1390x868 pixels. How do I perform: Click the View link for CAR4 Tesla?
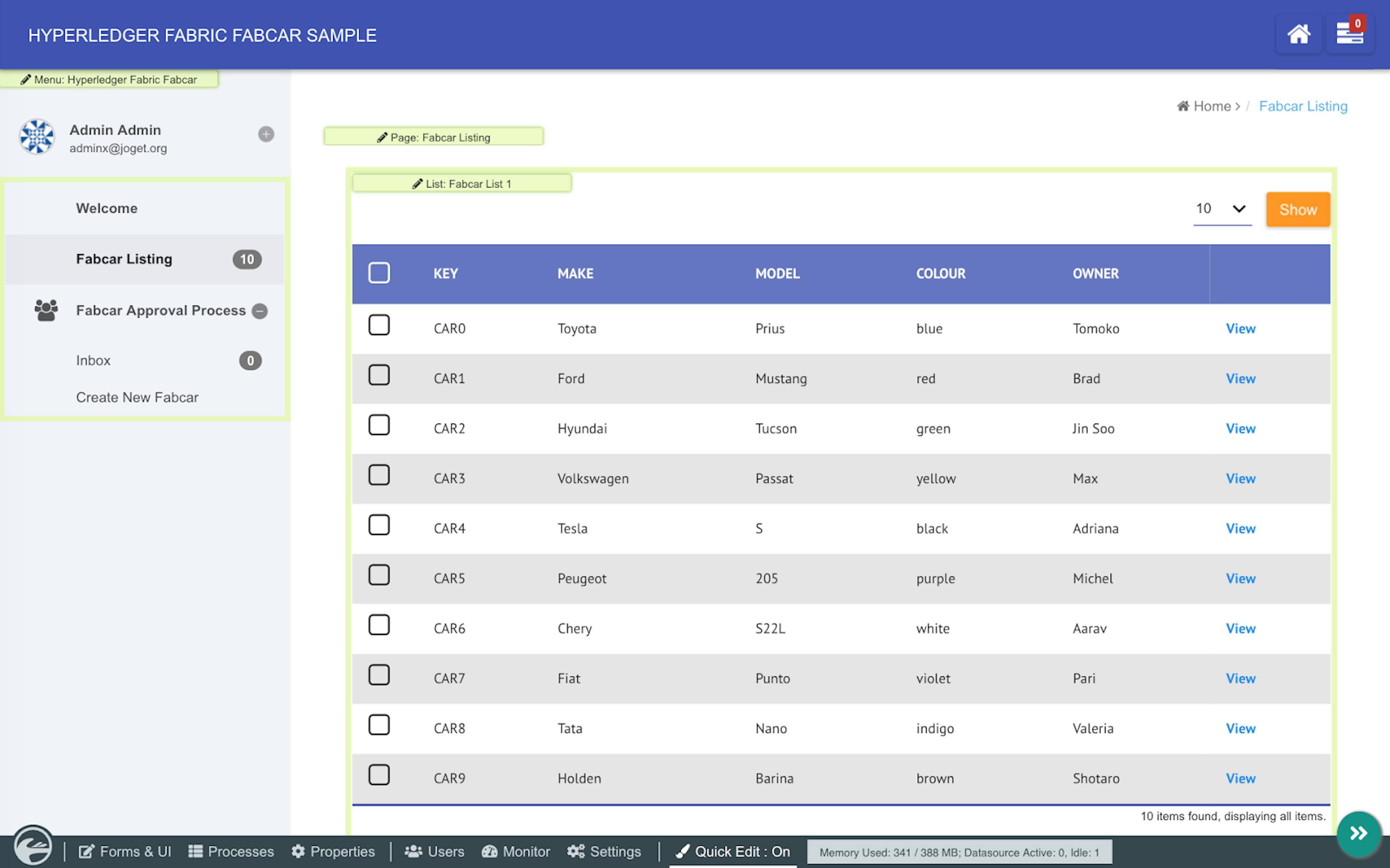click(x=1240, y=528)
